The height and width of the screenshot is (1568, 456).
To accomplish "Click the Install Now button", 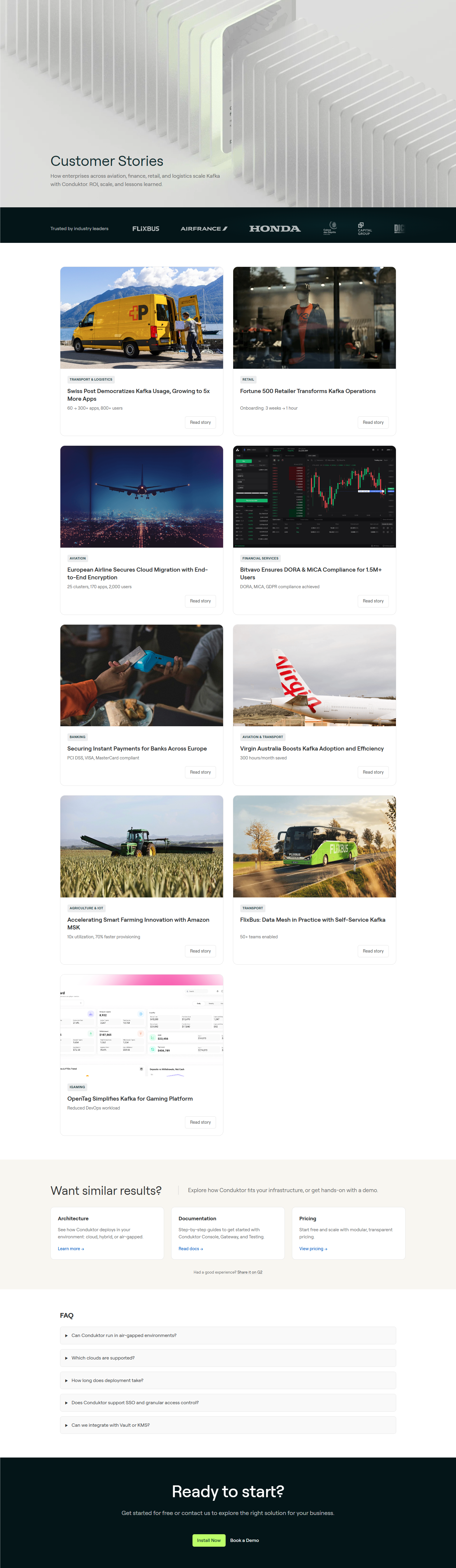I will (209, 1540).
